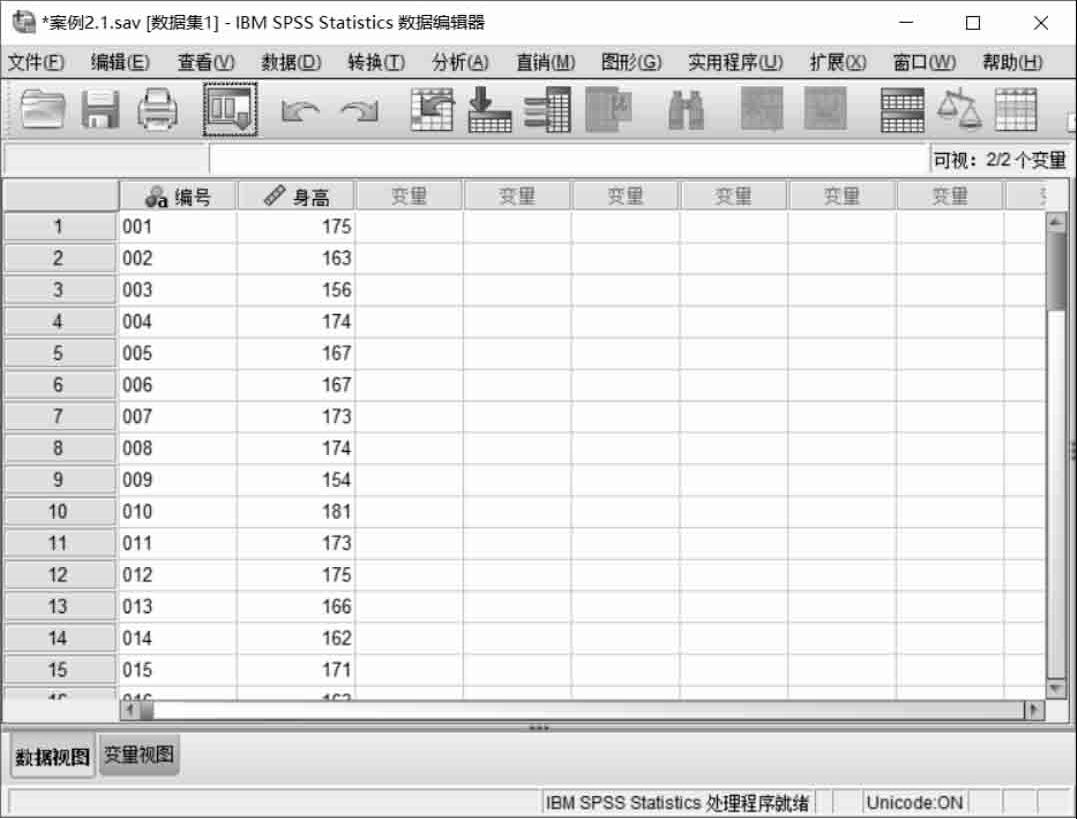This screenshot has height=819, width=1077.
Task: Select the 编号 column header
Action: 178,197
